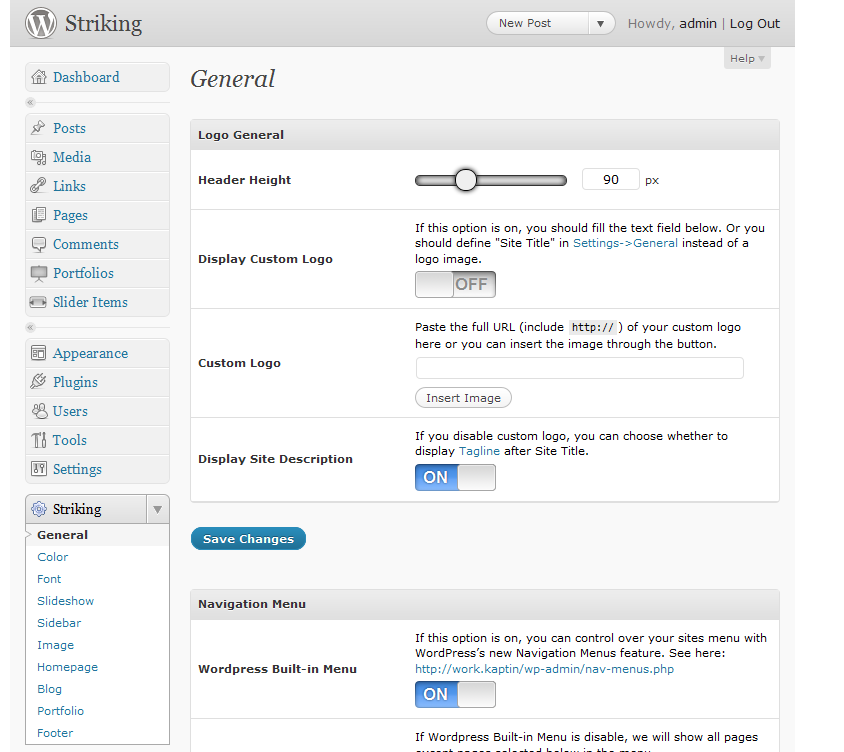
Task: Collapse menu via arrow below Slider Items
Action: [x=30, y=327]
